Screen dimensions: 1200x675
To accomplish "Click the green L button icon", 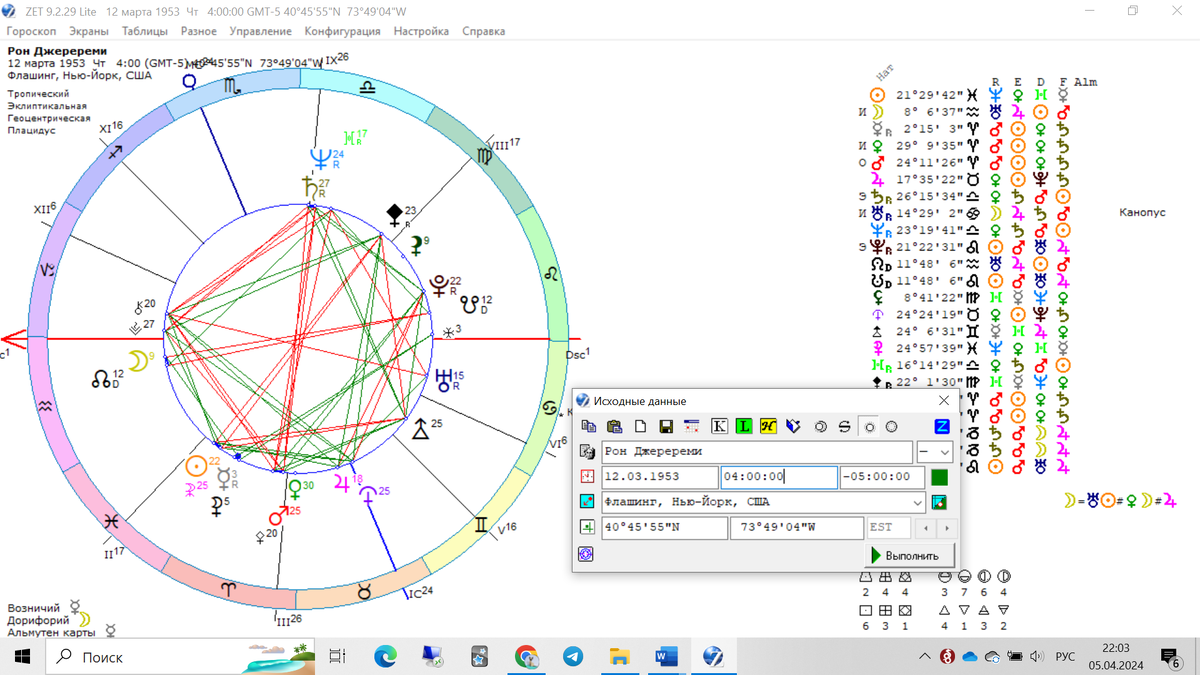I will [x=744, y=426].
